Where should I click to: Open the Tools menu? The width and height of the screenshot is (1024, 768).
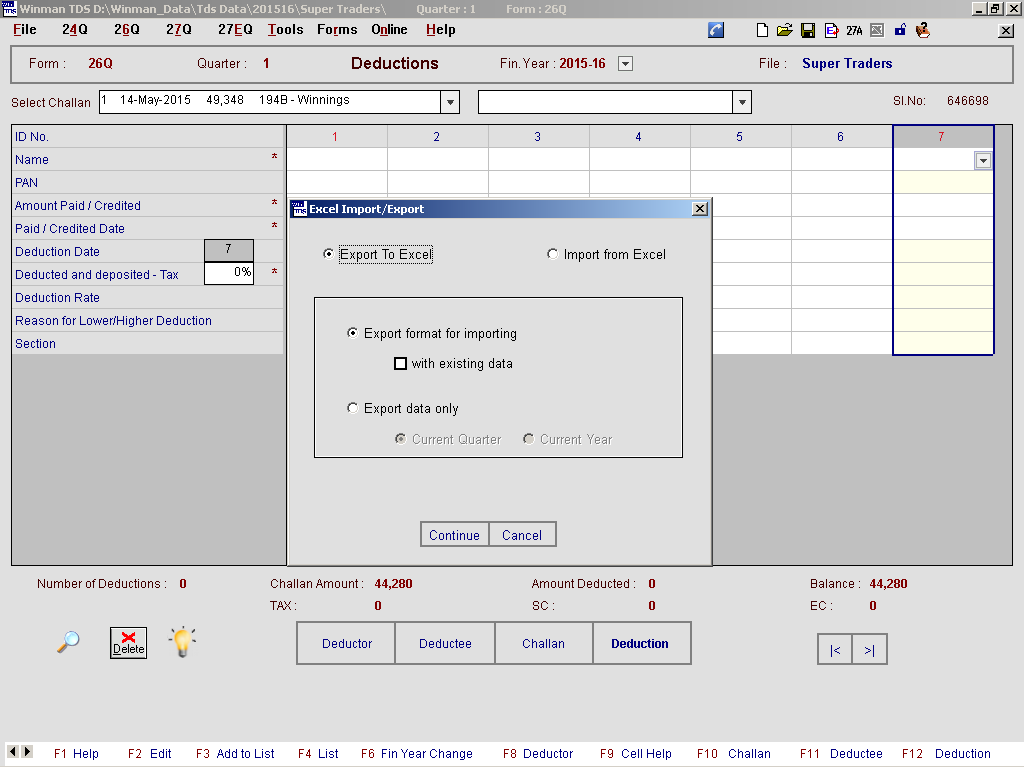pos(285,30)
